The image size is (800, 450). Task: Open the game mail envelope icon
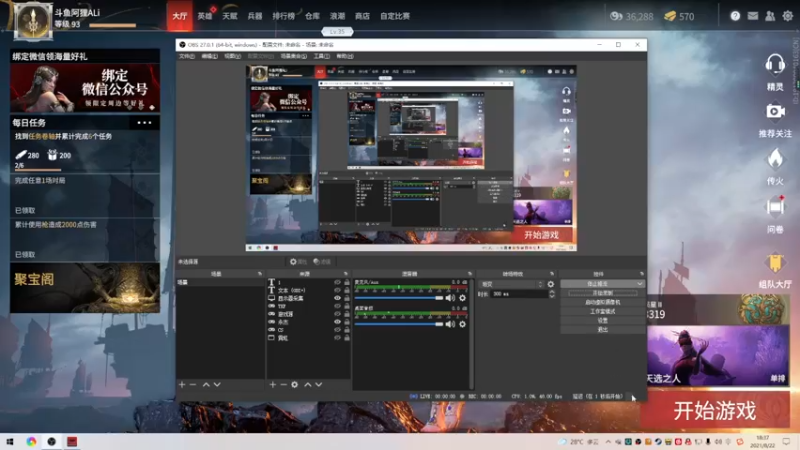click(x=753, y=16)
